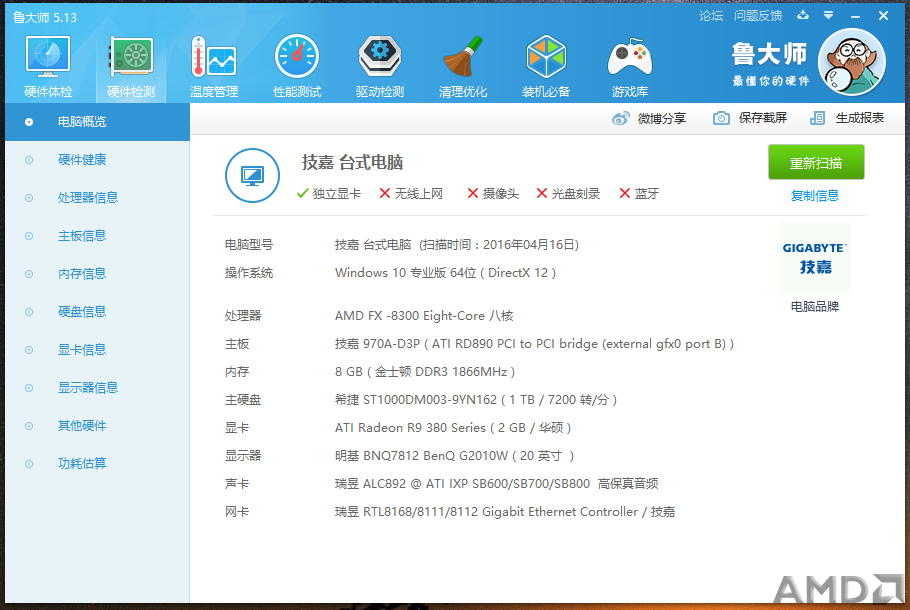Click the 复制信息 copy info link
The image size is (910, 610).
pyautogui.click(x=815, y=196)
